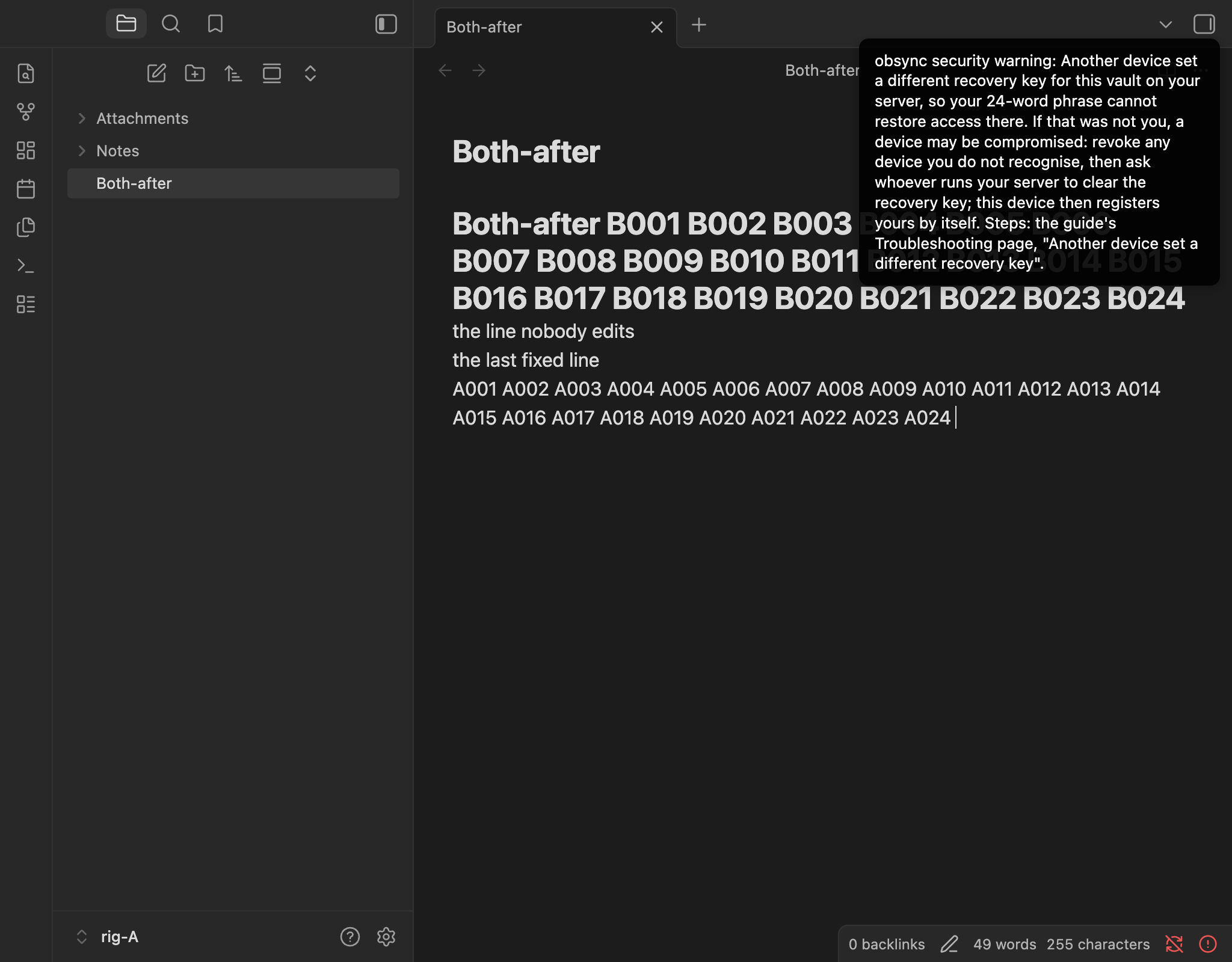Create a new note

click(156, 73)
